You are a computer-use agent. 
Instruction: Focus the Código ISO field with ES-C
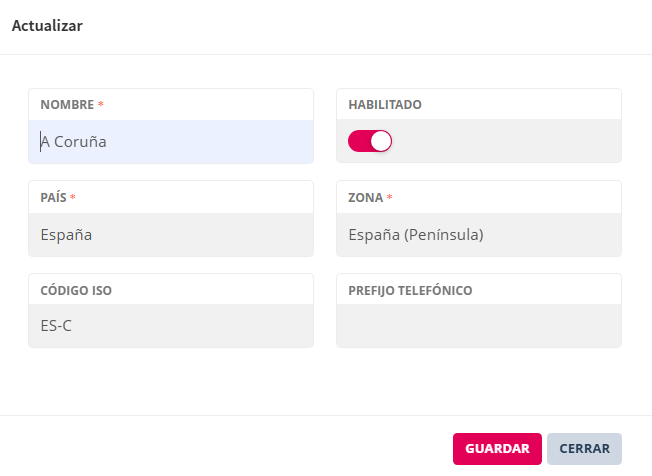pyautogui.click(x=171, y=326)
